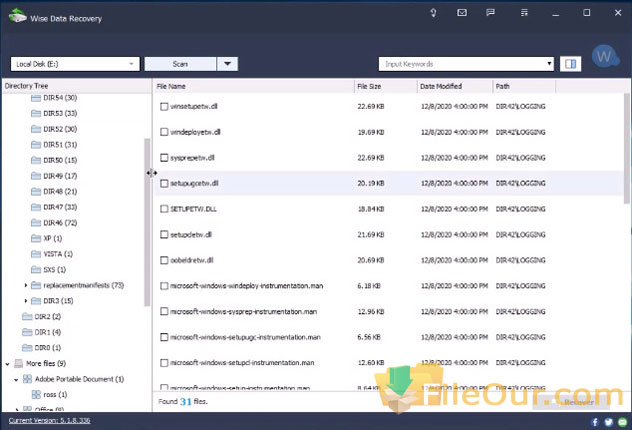Click the file list vertical scrollbar
The image size is (632, 430).
627,148
